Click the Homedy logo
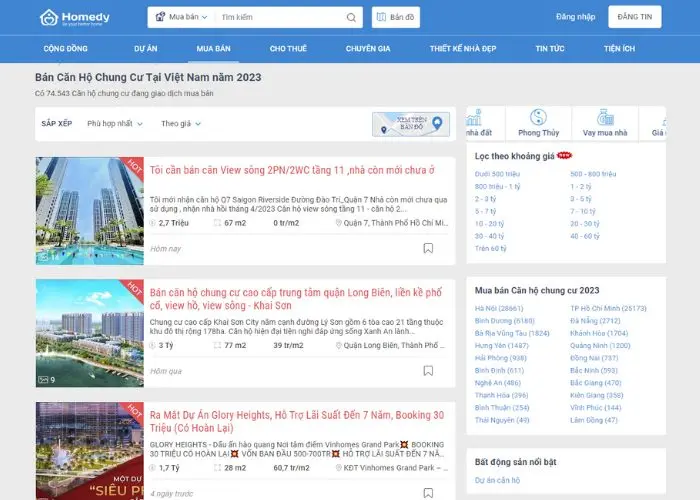The image size is (700, 500). [x=74, y=17]
